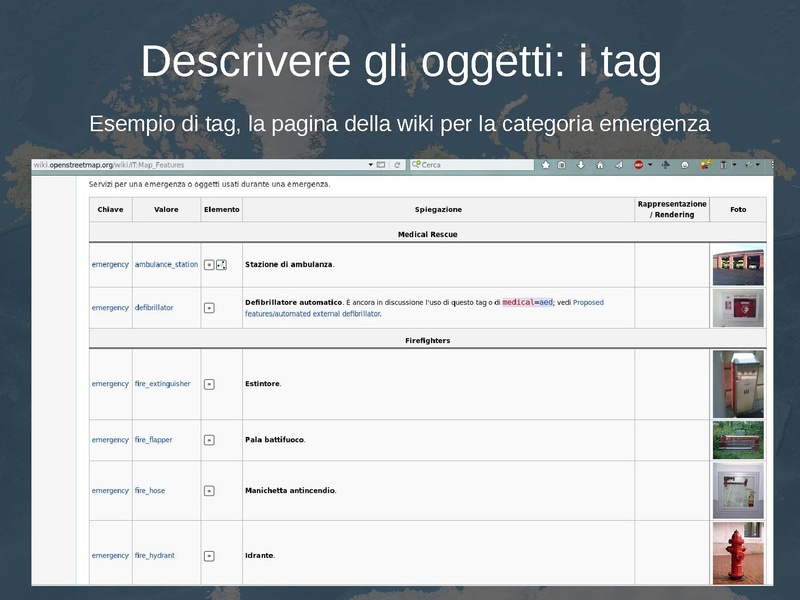Screen dimensions: 800x600
Task: Go to browser home page icon
Action: [x=599, y=165]
